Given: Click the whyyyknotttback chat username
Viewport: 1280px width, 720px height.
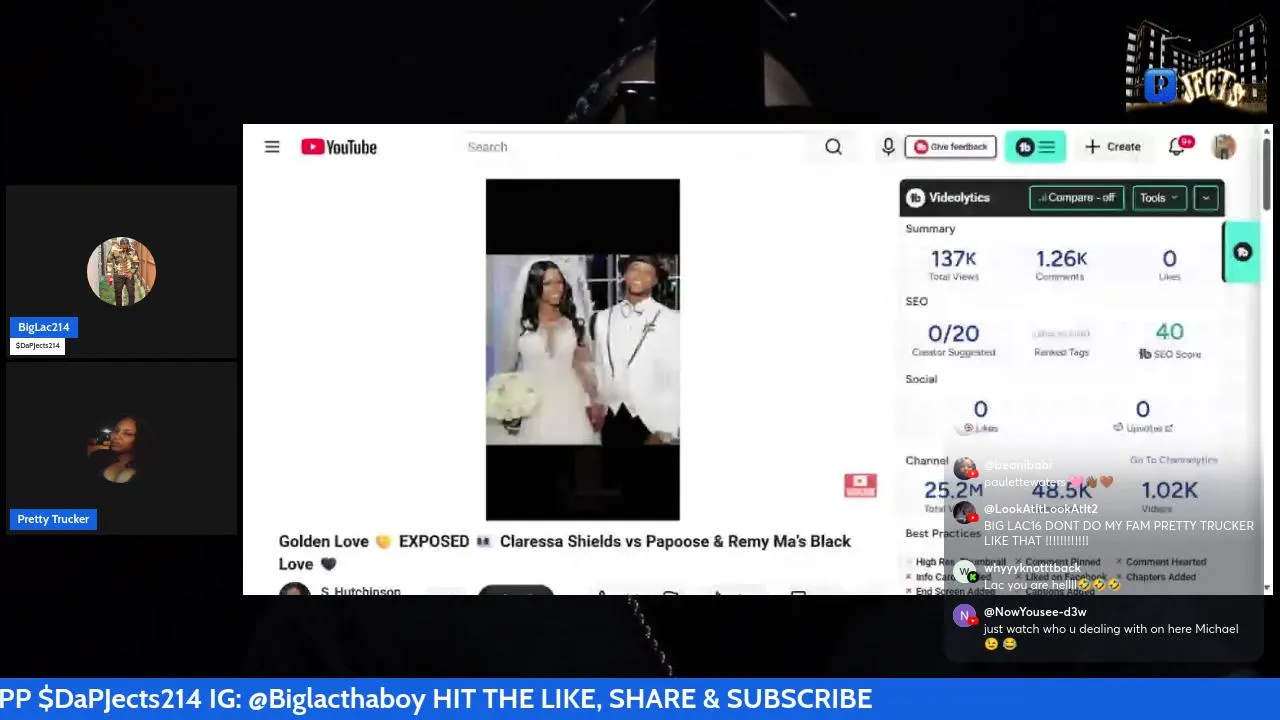Looking at the screenshot, I should point(1032,568).
